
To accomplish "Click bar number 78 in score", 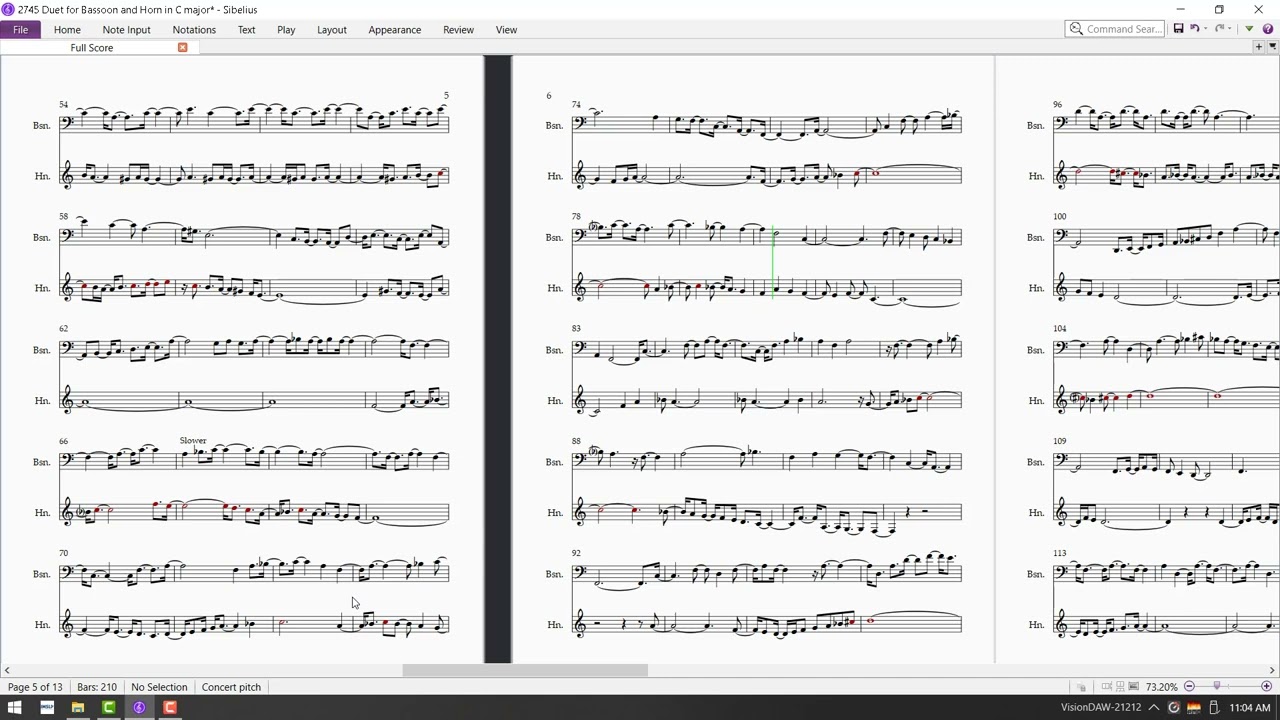I will click(x=576, y=216).
